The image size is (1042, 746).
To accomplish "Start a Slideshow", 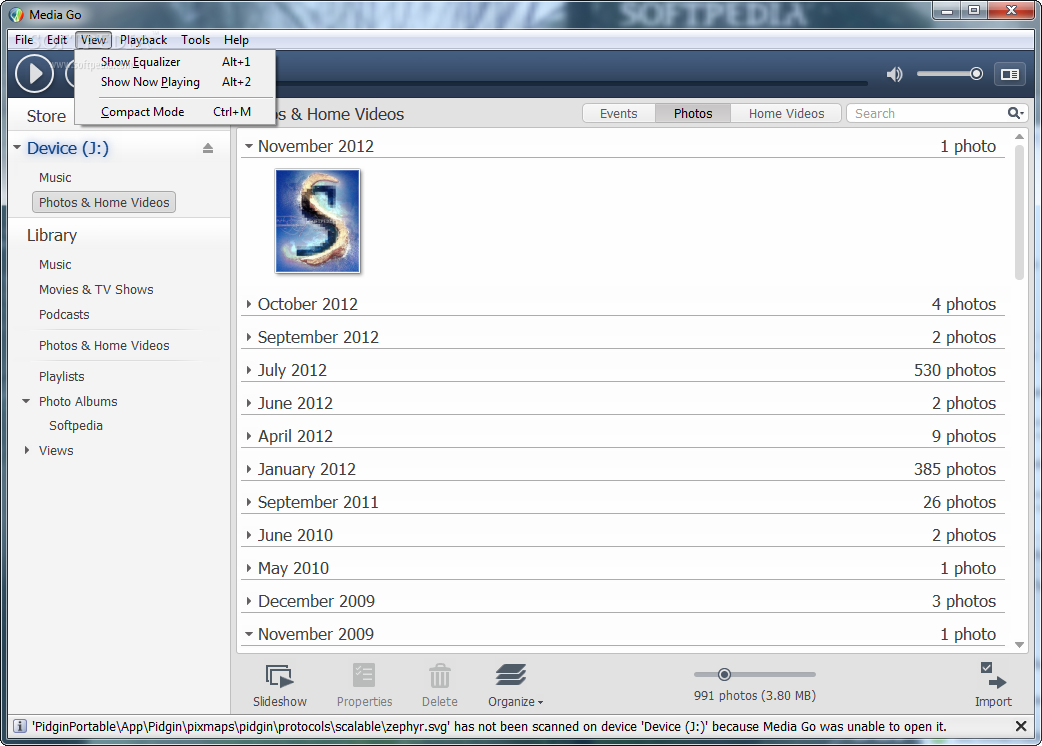I will [280, 686].
